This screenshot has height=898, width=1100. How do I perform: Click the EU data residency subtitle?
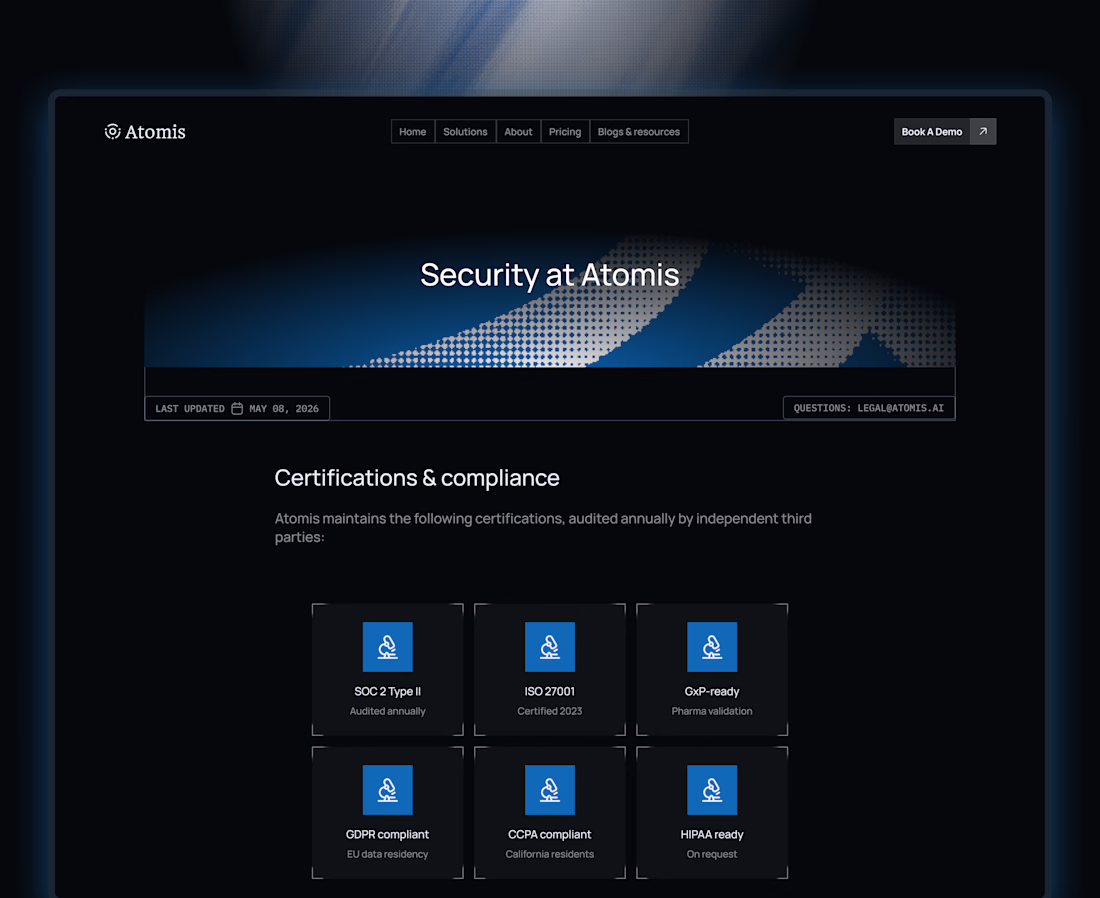387,854
